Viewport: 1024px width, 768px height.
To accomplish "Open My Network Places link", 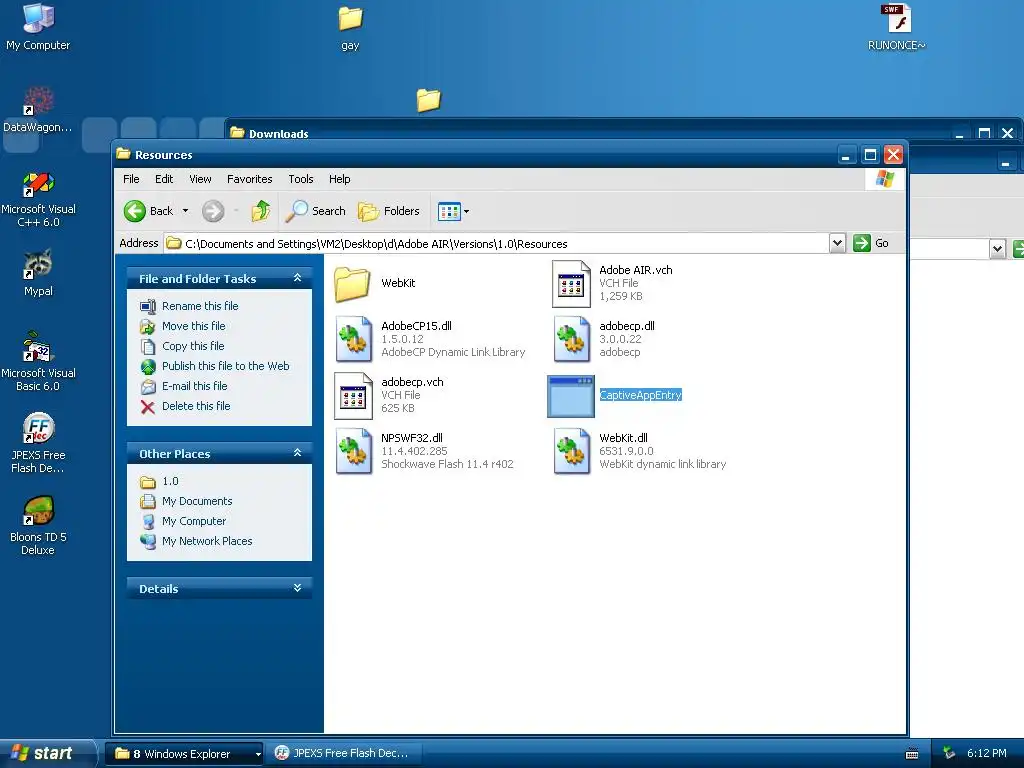I will point(207,541).
